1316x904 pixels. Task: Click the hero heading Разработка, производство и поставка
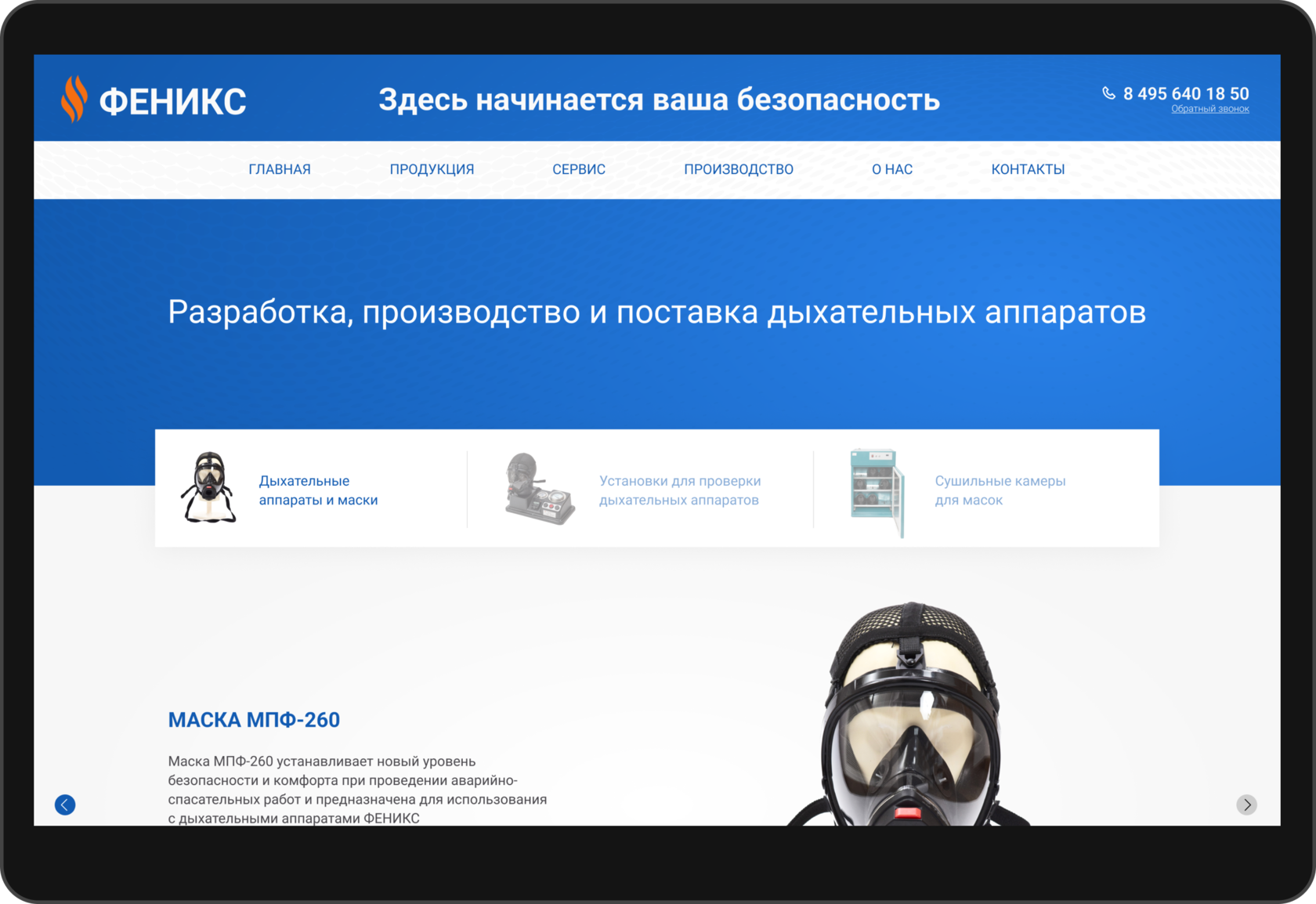pos(656,312)
